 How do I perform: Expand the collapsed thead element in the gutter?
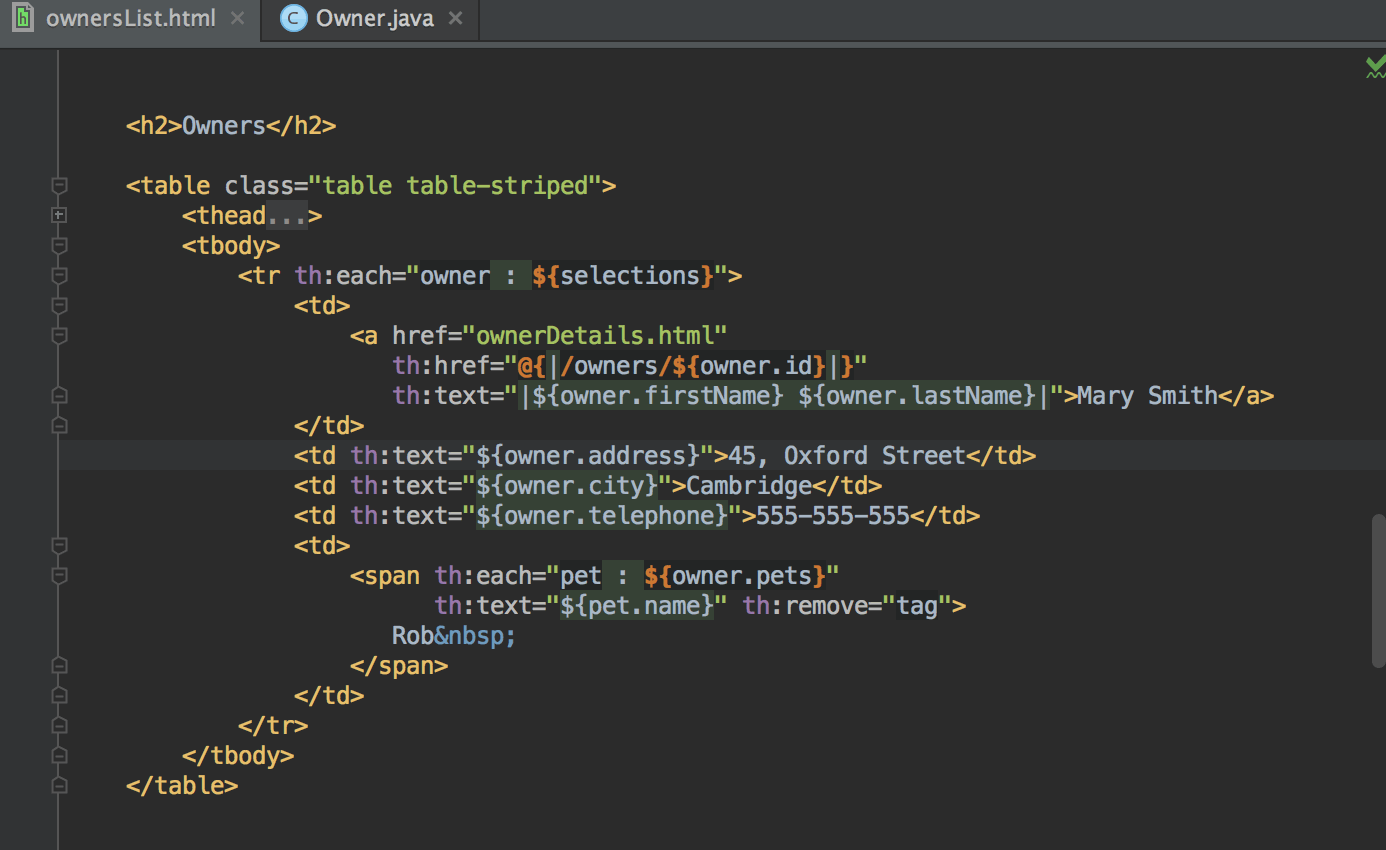coord(59,214)
